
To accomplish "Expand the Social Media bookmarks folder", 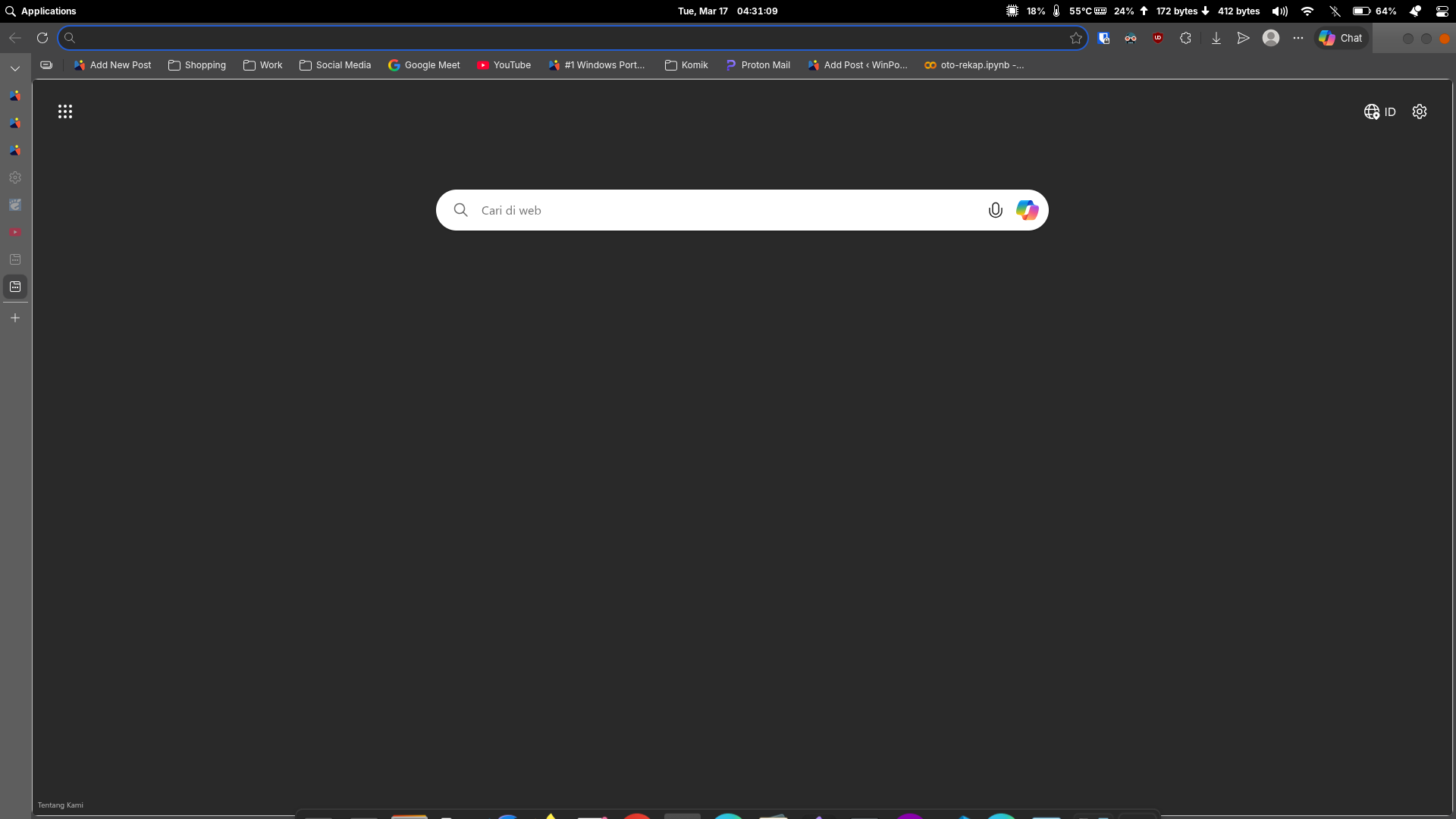I will tap(335, 65).
